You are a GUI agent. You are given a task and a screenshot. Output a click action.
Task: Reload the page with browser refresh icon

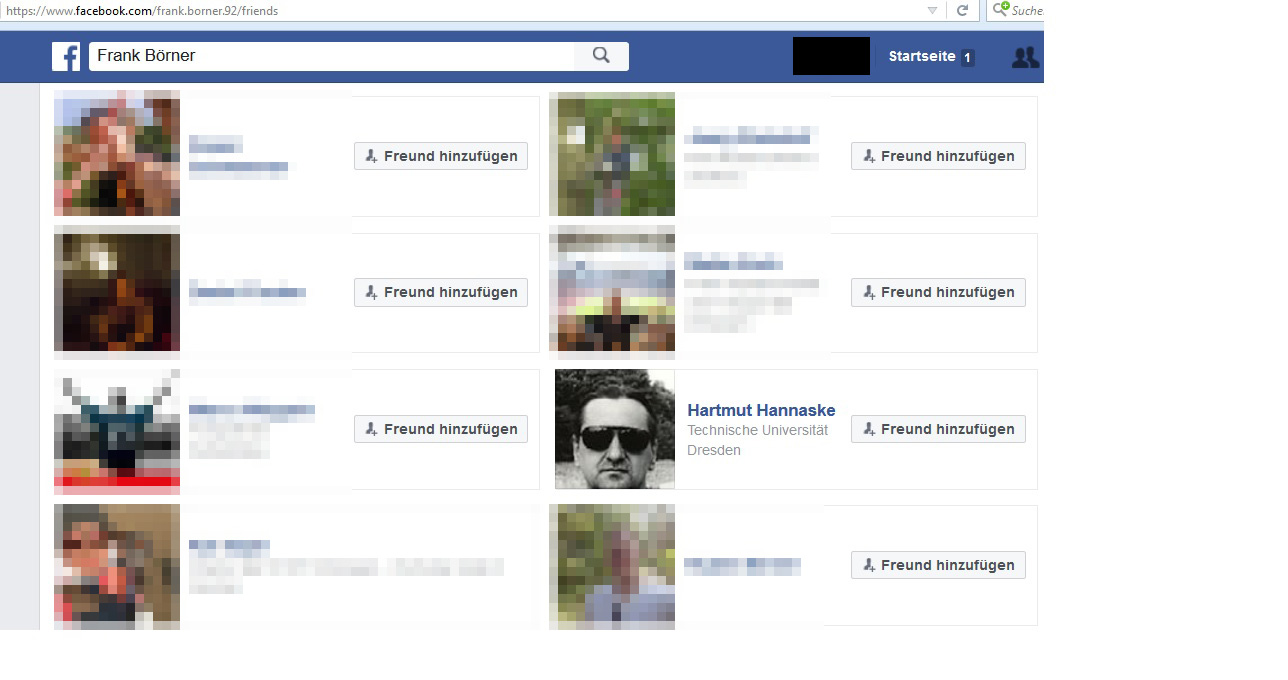[x=962, y=11]
